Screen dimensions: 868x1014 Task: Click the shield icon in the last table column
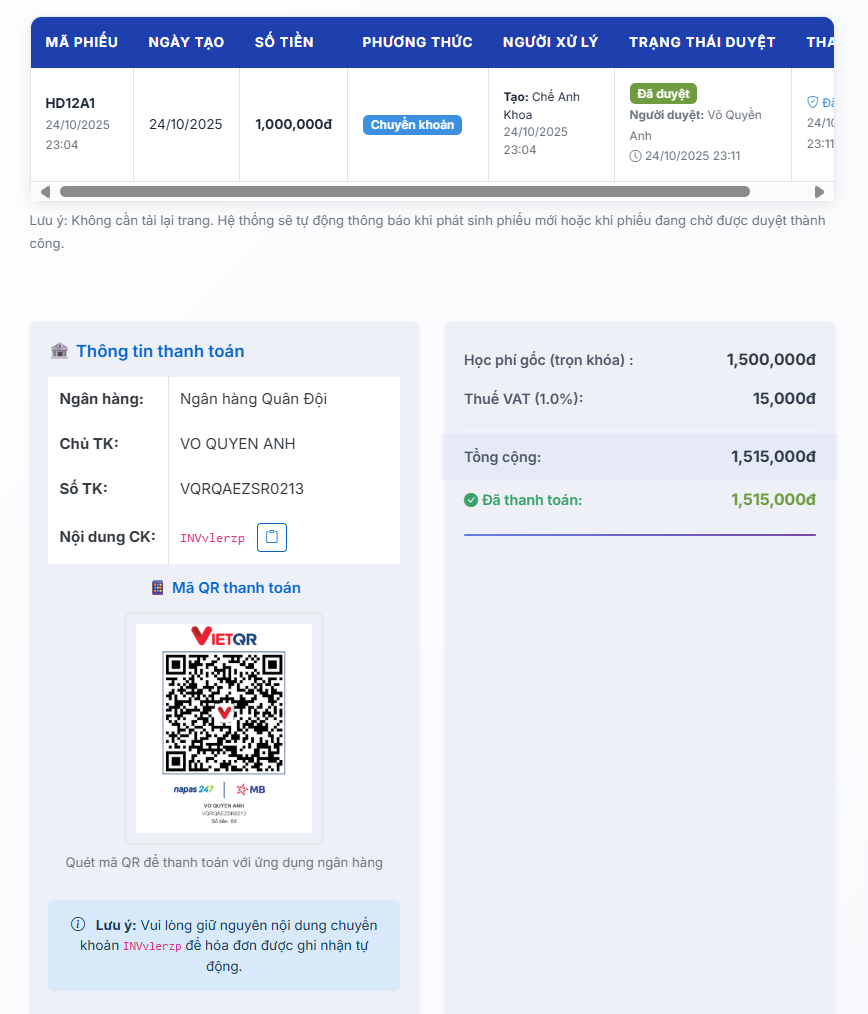[x=812, y=102]
